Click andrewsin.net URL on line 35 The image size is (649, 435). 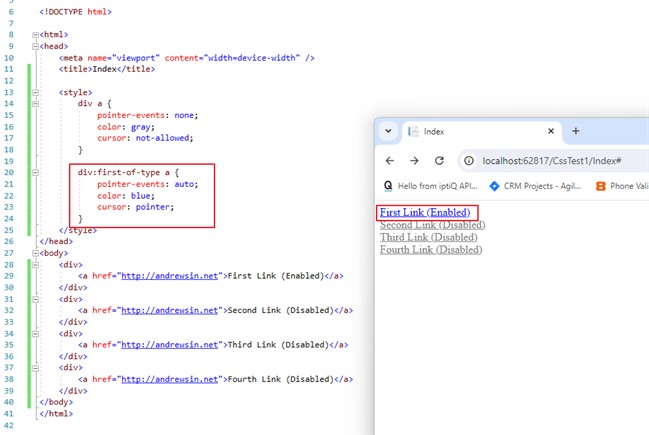tap(170, 345)
